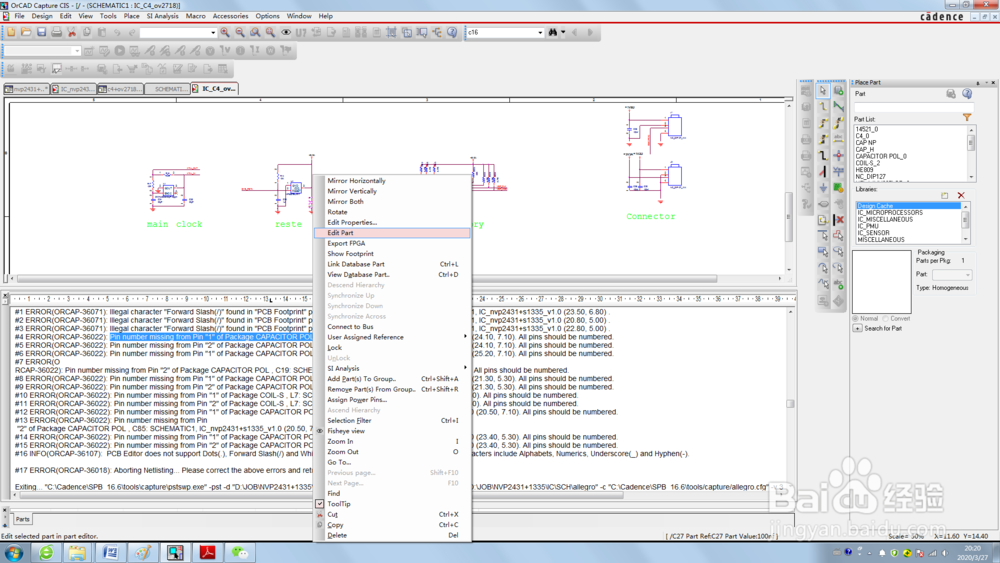Image resolution: width=1000 pixels, height=563 pixels.
Task: Open Adobe Acrobat from taskbar
Action: 207,552
